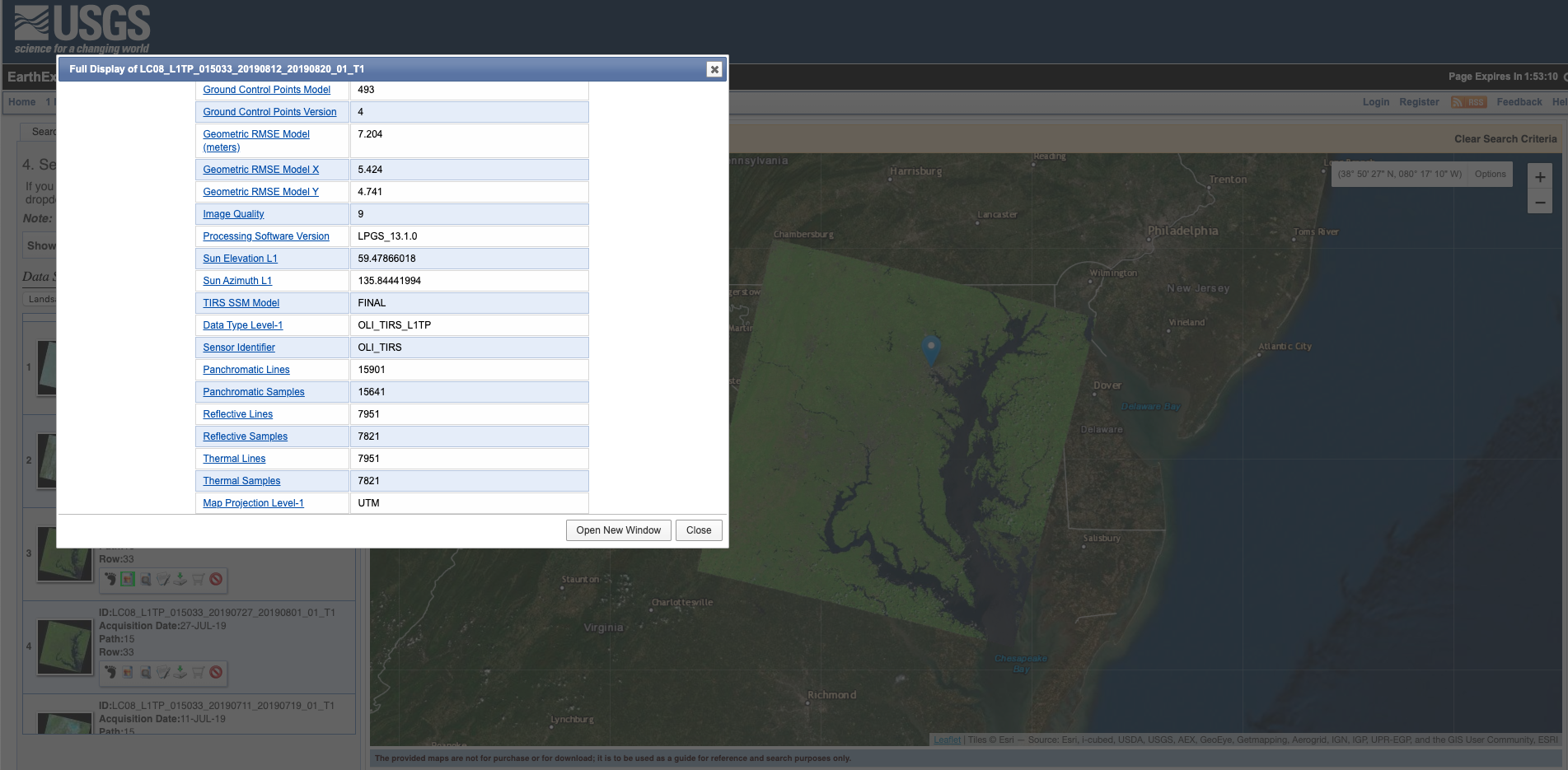This screenshot has width=1568, height=770.
Task: Add 27-JUL-19 scene to cart
Action: click(198, 672)
